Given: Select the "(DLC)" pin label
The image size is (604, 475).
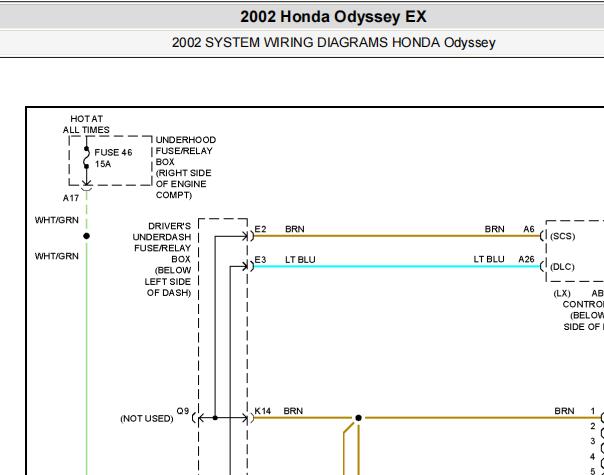Looking at the screenshot, I should click(x=562, y=267).
